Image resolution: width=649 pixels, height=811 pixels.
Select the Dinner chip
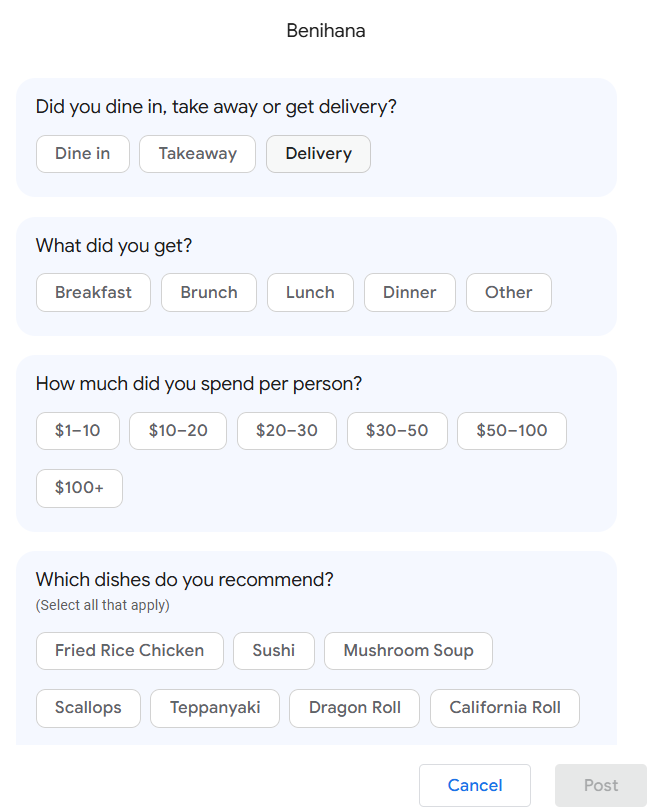point(410,293)
